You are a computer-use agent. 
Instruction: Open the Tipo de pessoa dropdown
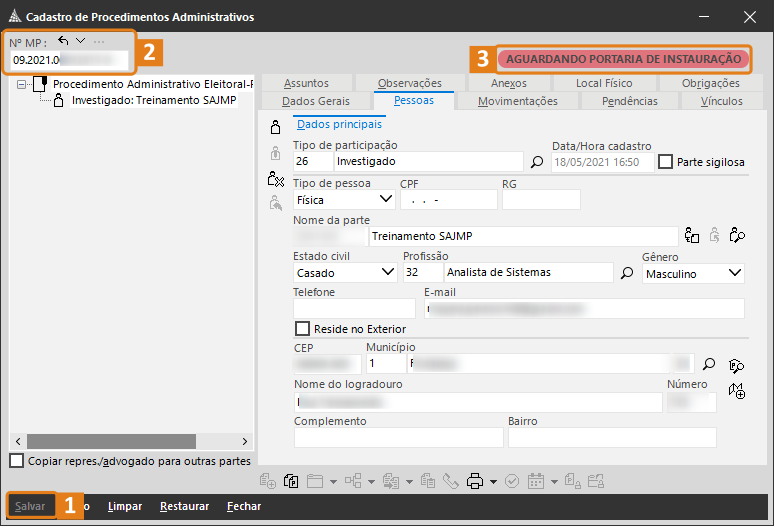344,200
